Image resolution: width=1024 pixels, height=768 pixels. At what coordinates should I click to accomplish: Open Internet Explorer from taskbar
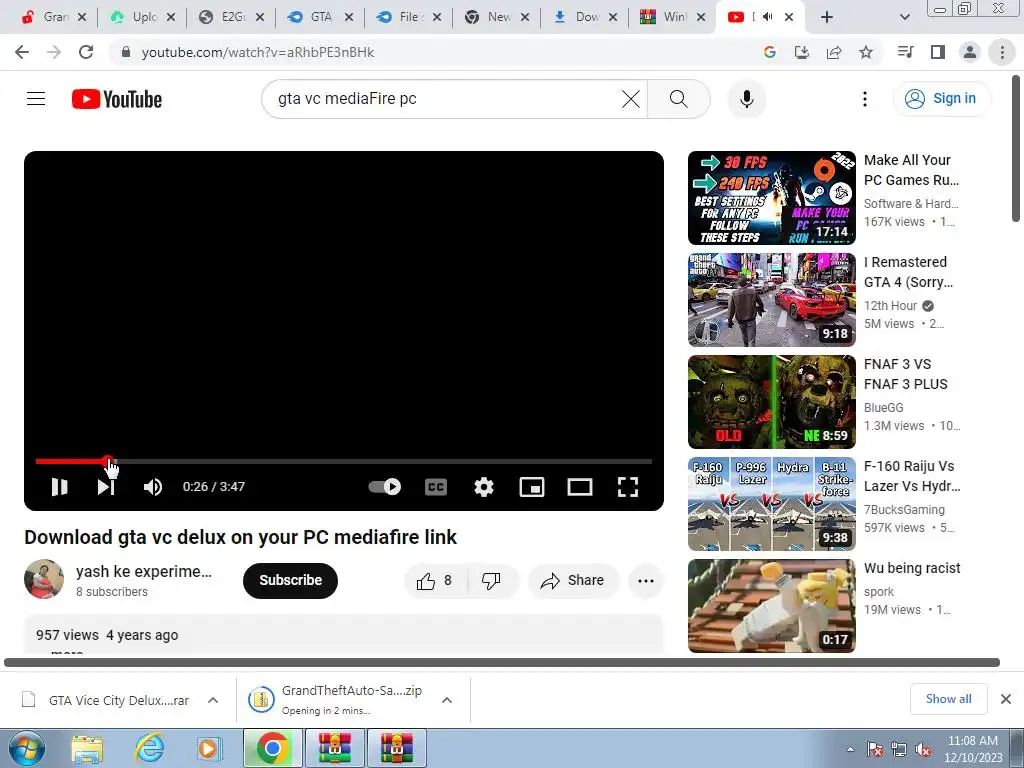(150, 748)
